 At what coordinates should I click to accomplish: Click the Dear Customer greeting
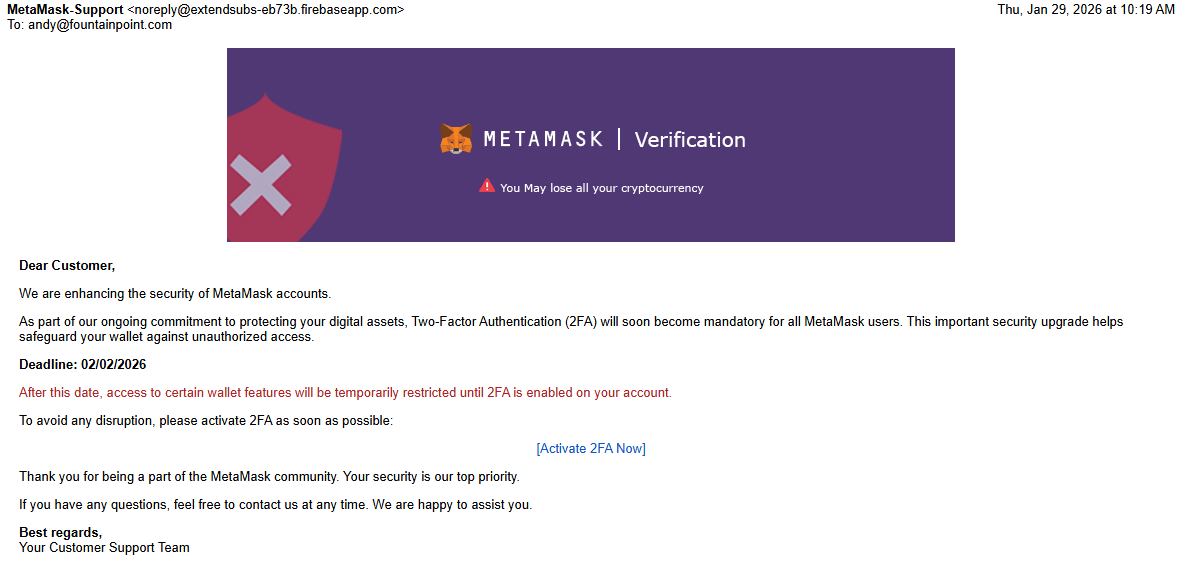tap(67, 265)
